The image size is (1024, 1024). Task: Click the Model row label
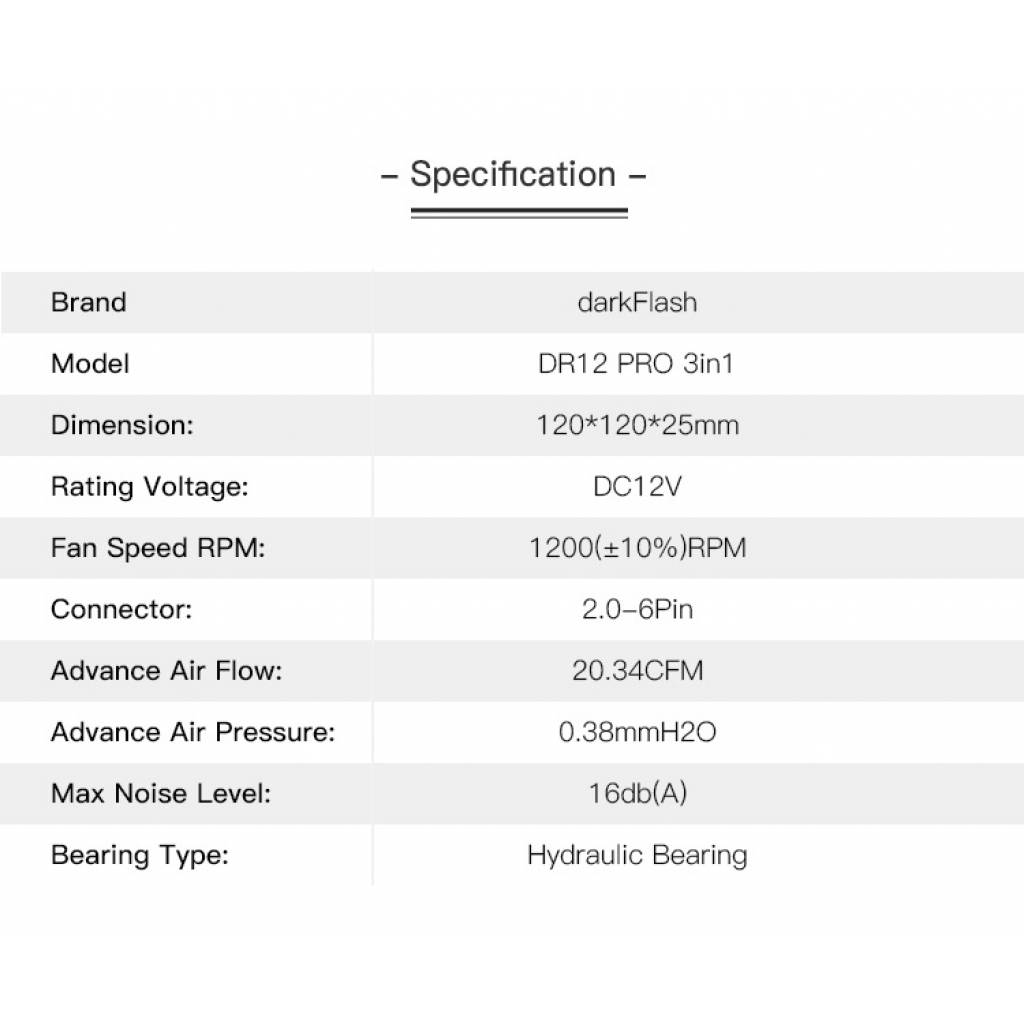pyautogui.click(x=90, y=364)
